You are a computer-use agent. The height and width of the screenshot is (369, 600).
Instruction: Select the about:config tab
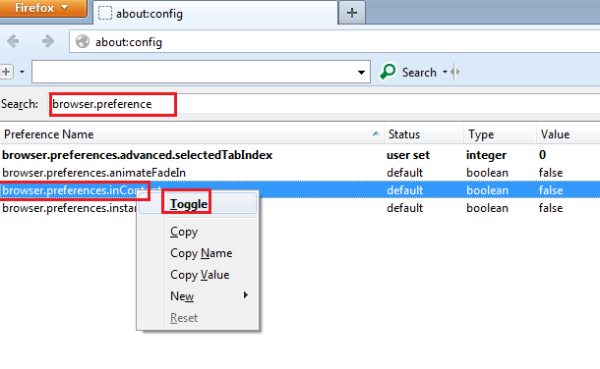click(x=216, y=13)
